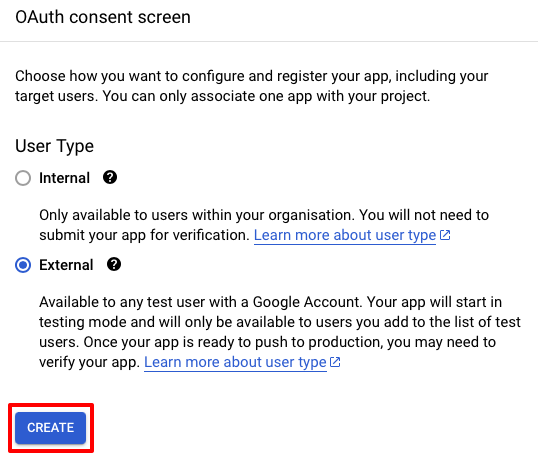
Task: Open the help icon next to Internal
Action: pyautogui.click(x=110, y=177)
